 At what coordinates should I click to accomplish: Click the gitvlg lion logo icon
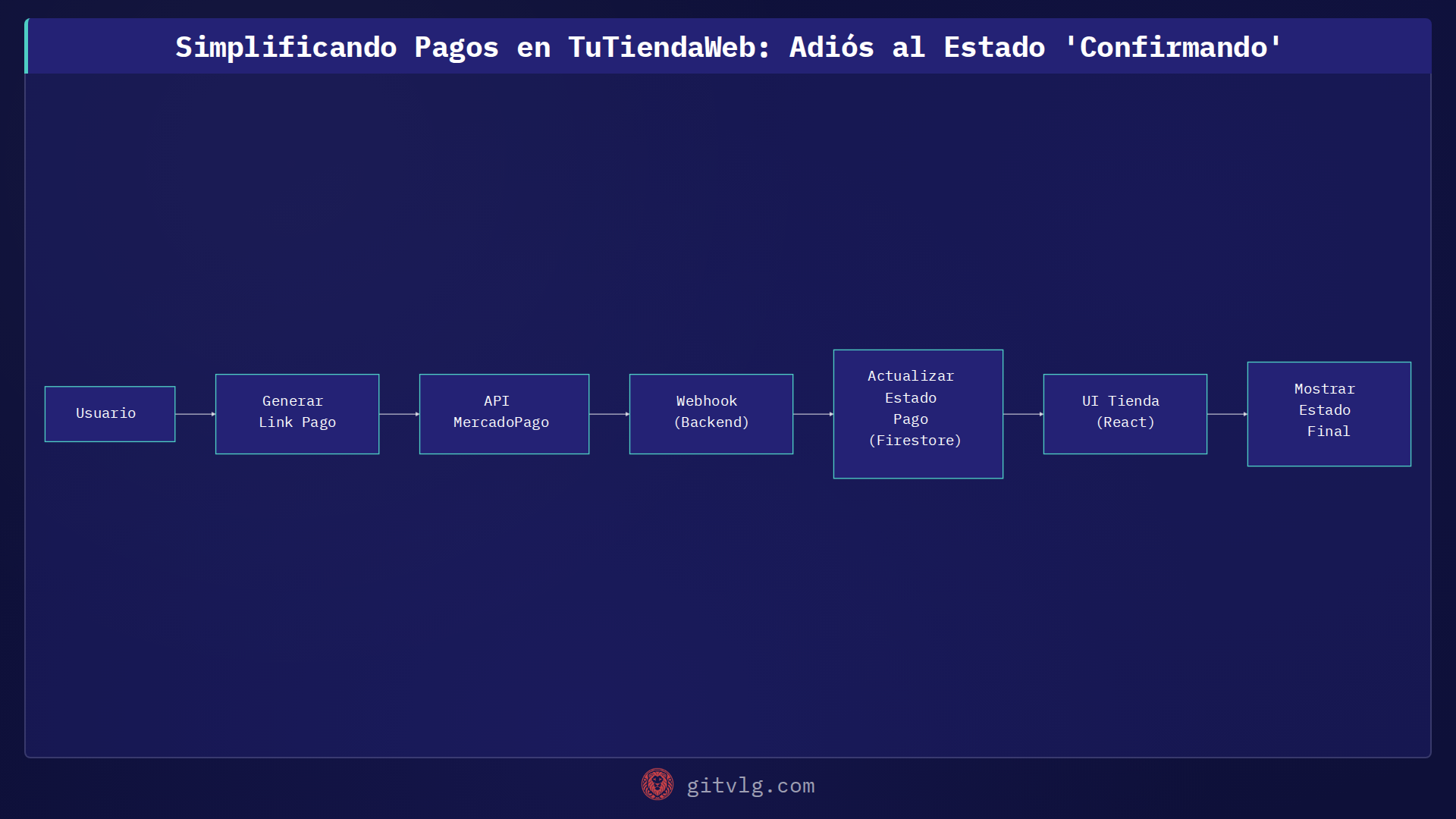tap(657, 785)
